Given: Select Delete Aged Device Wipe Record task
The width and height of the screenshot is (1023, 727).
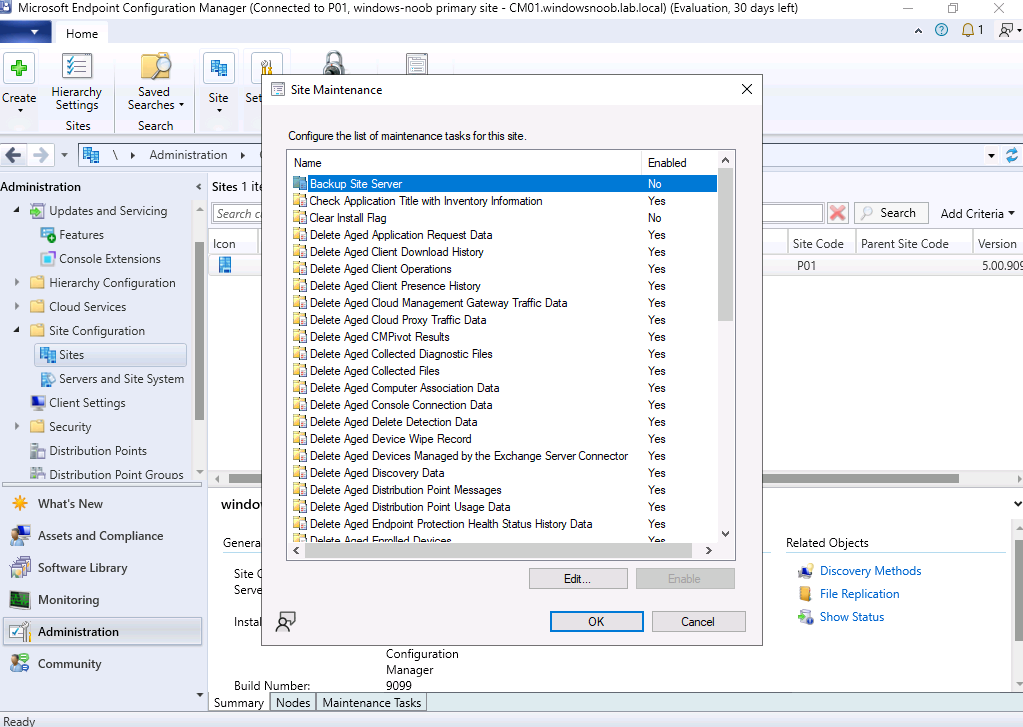Looking at the screenshot, I should [504, 439].
